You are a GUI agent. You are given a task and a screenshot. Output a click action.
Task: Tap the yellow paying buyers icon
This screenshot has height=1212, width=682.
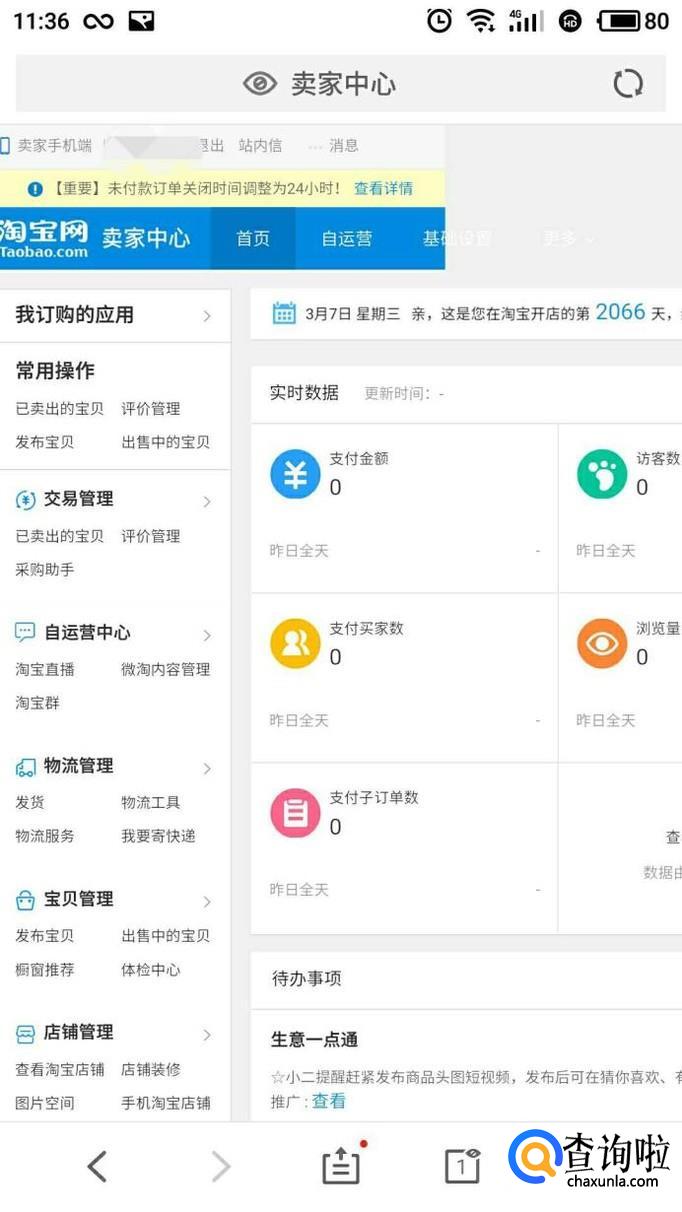295,644
